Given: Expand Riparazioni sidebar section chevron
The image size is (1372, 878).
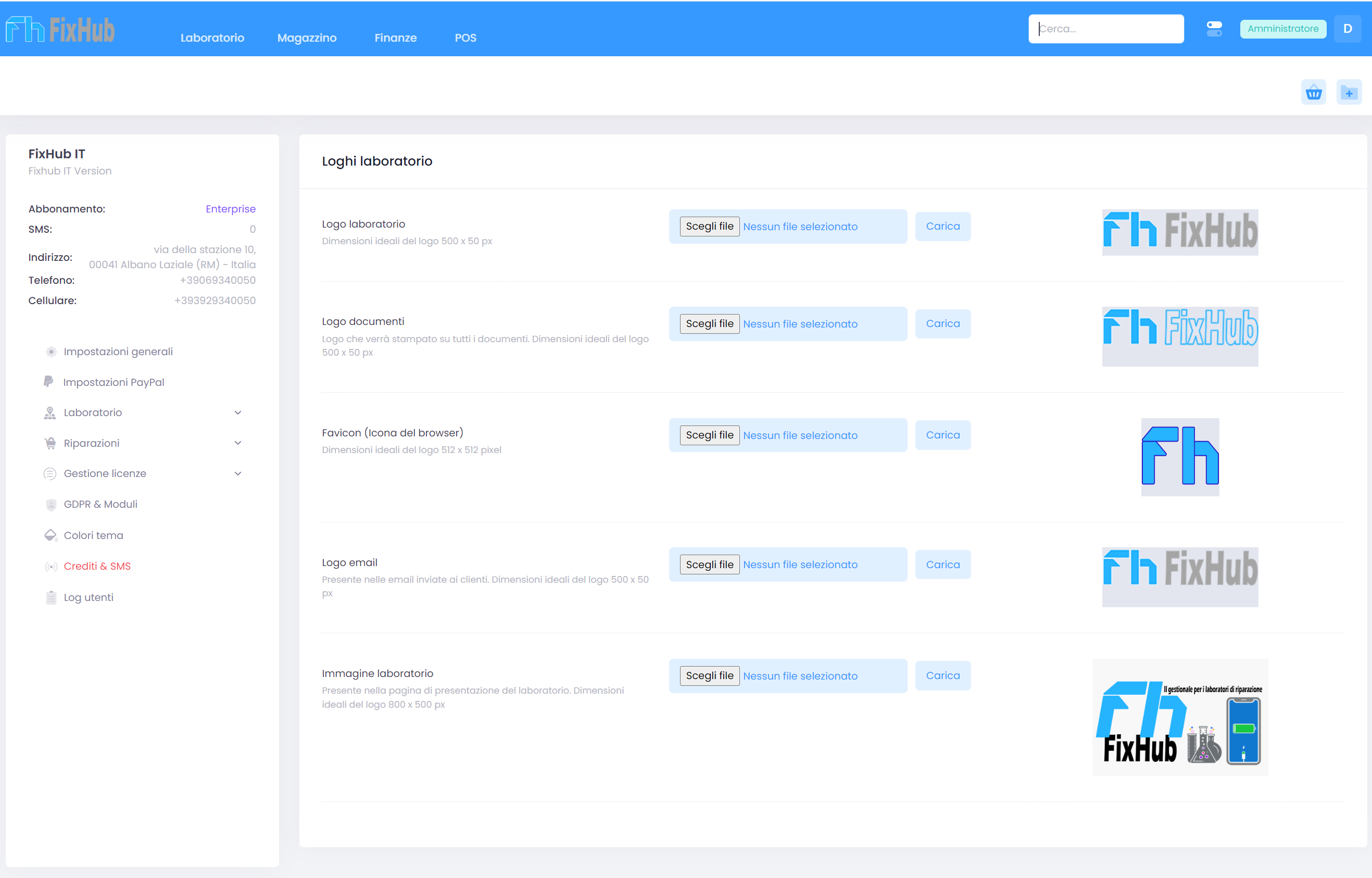Looking at the screenshot, I should (x=237, y=443).
